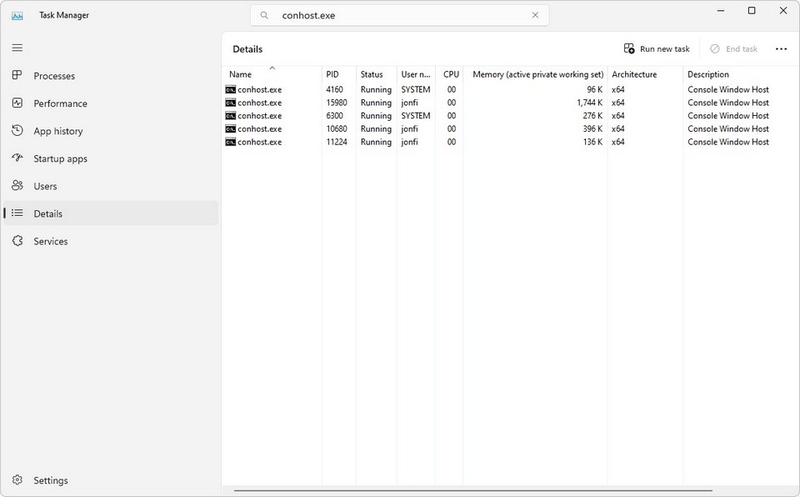This screenshot has height=497, width=800.
Task: Select PID cell 11224
Action: [336, 142]
